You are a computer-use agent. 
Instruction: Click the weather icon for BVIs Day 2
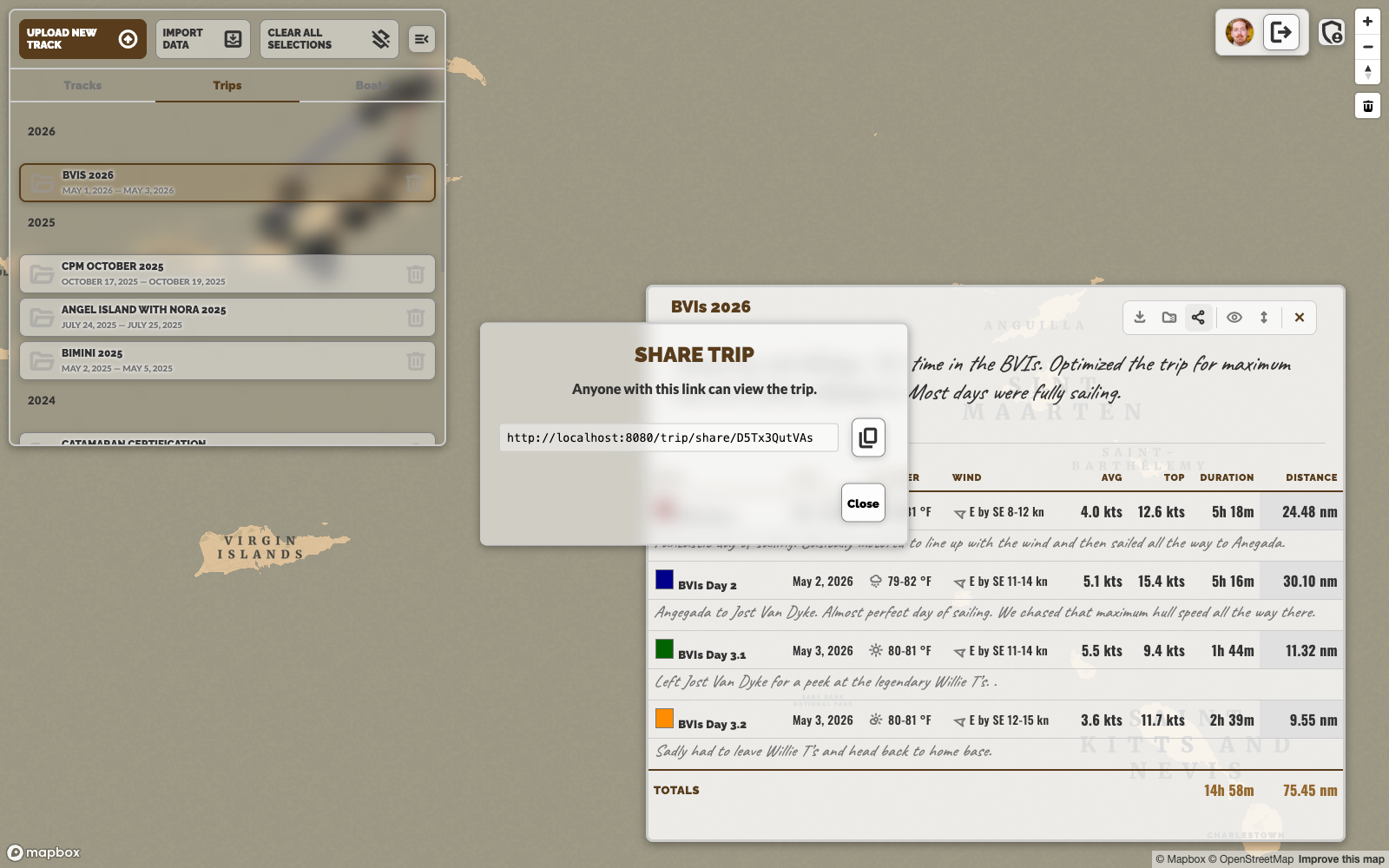coord(876,582)
